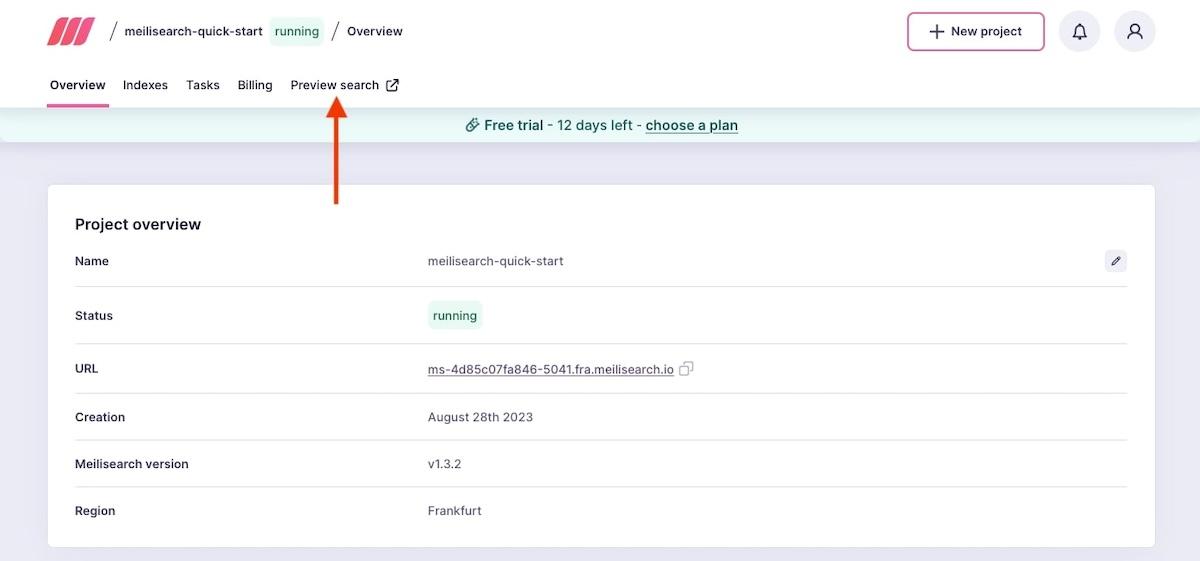This screenshot has width=1200, height=561.
Task: Switch to the Overview tab
Action: (78, 85)
